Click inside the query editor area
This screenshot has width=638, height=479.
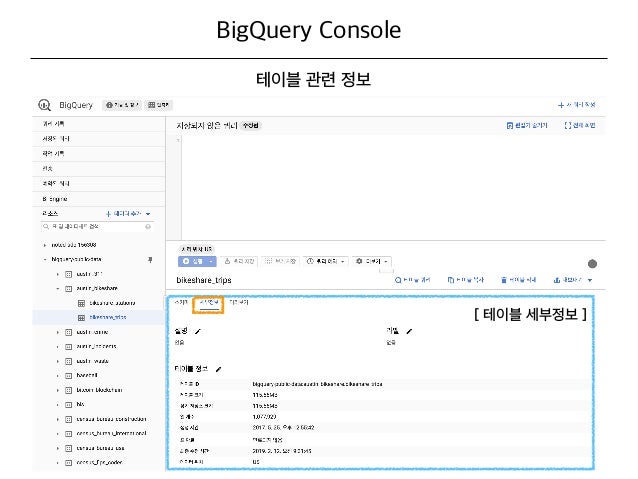click(x=393, y=188)
